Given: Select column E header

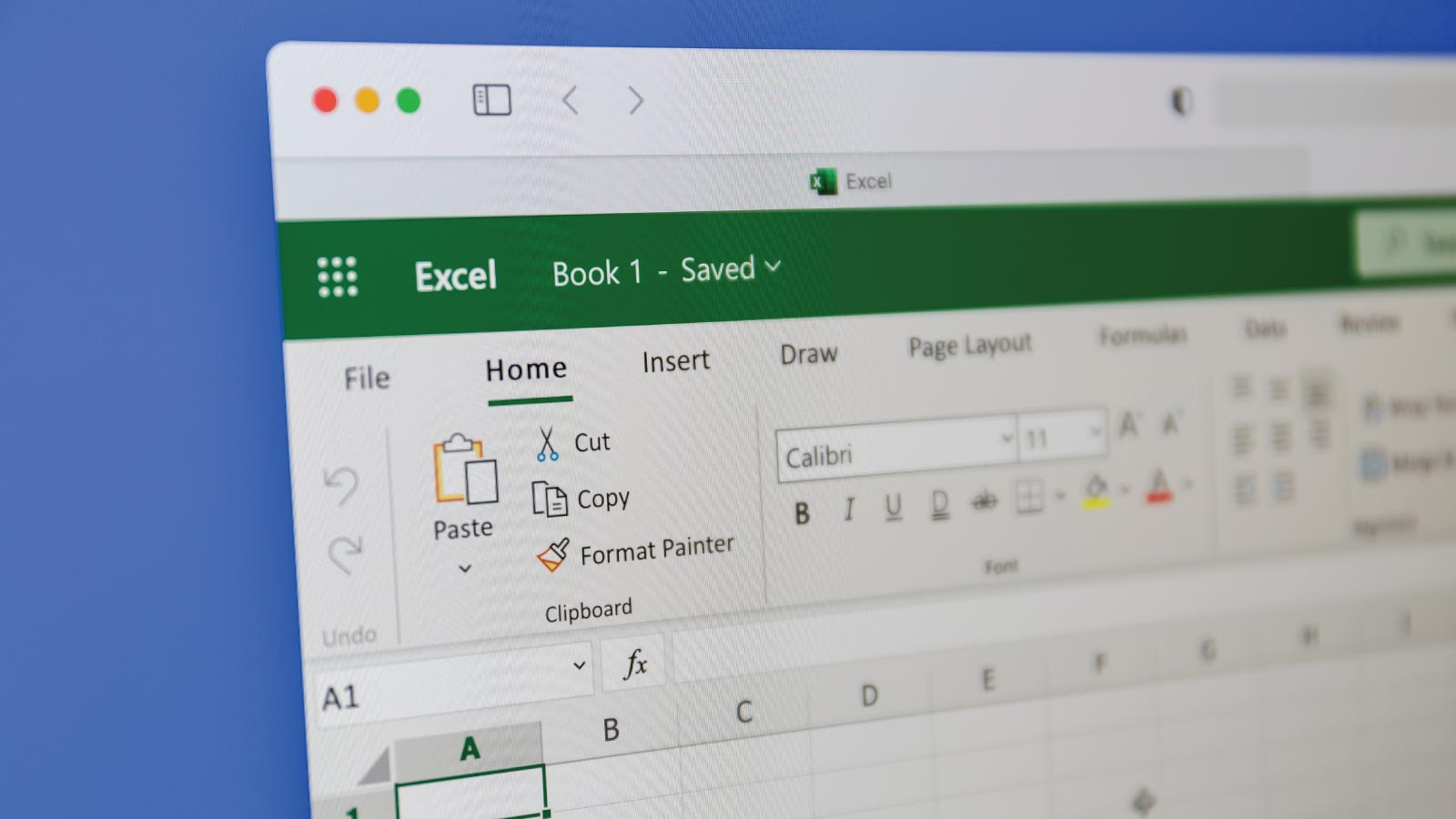Looking at the screenshot, I should (988, 680).
